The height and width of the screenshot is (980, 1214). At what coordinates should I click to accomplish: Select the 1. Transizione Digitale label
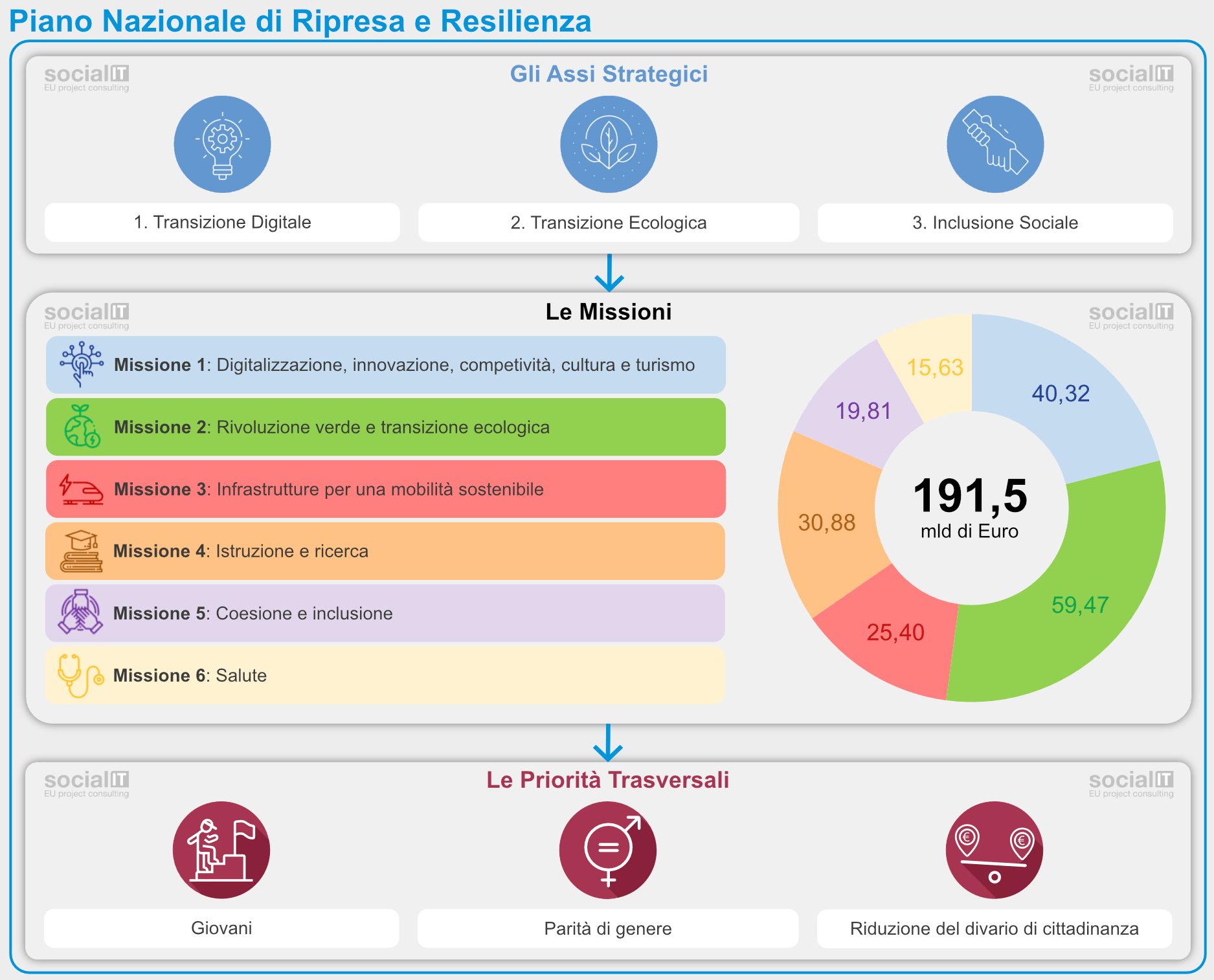click(x=222, y=223)
